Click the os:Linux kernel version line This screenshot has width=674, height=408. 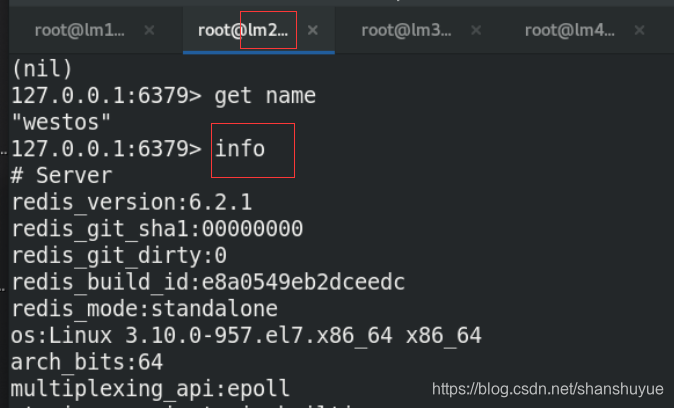pyautogui.click(x=246, y=335)
